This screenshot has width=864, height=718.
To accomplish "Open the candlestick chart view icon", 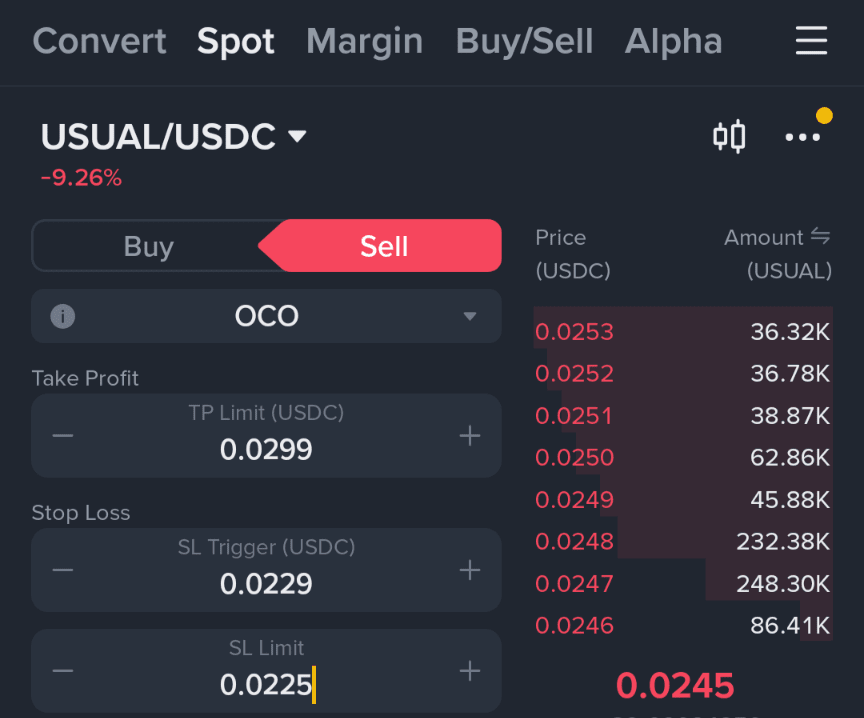I will coord(729,136).
